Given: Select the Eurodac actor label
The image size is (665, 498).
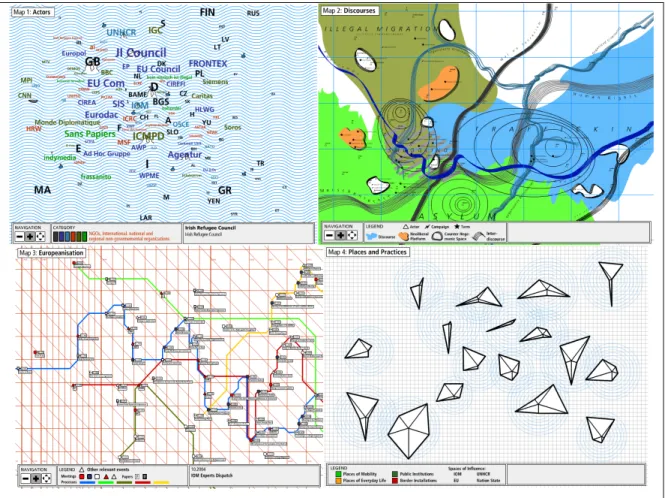Looking at the screenshot, I should tap(101, 115).
